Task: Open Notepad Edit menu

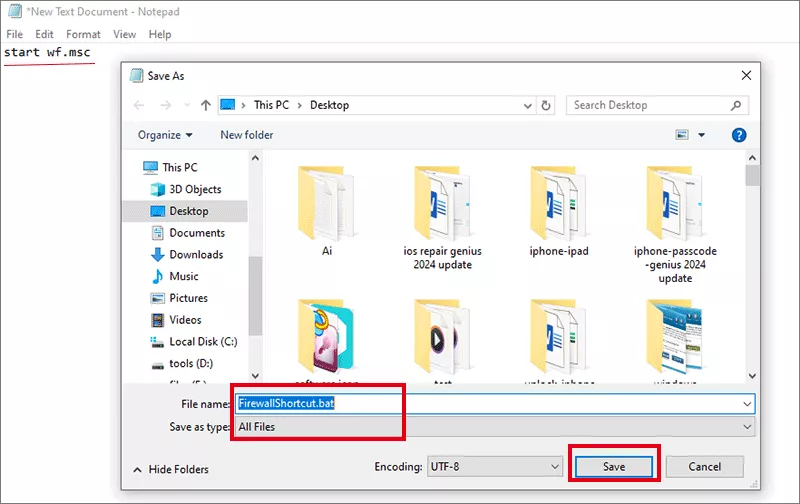Action: pos(44,34)
